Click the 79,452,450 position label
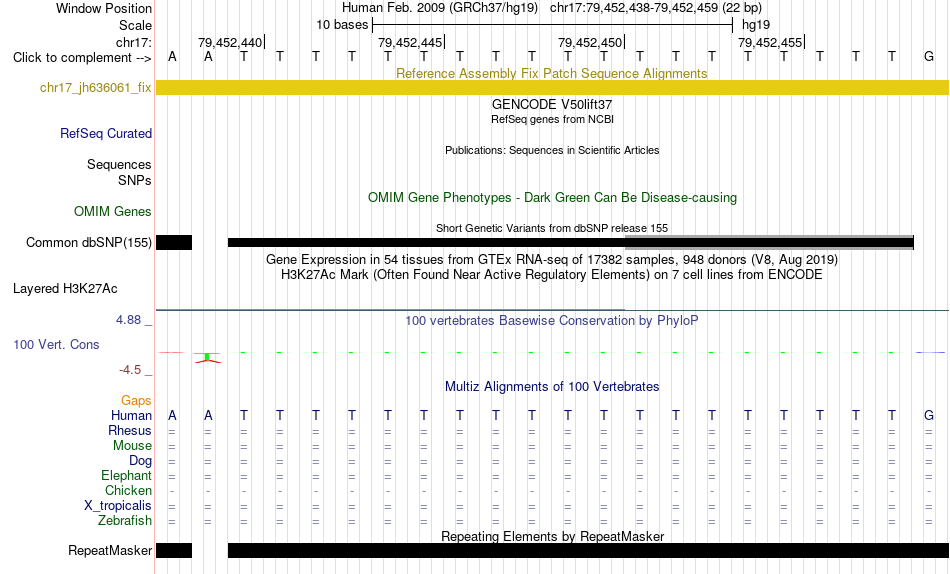This screenshot has width=950, height=574. tap(590, 42)
